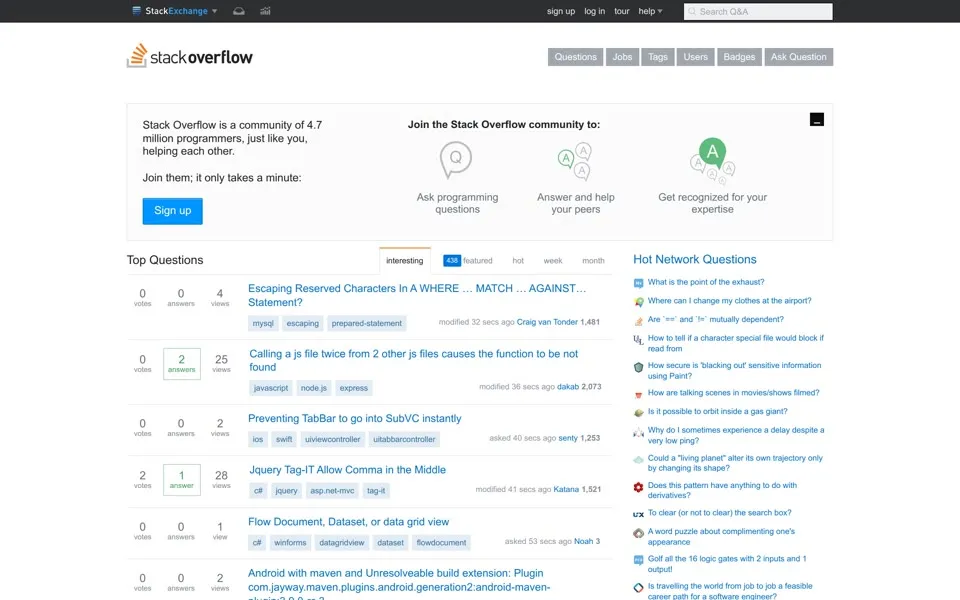This screenshot has width=960, height=600.
Task: Click the log in link
Action: [594, 11]
